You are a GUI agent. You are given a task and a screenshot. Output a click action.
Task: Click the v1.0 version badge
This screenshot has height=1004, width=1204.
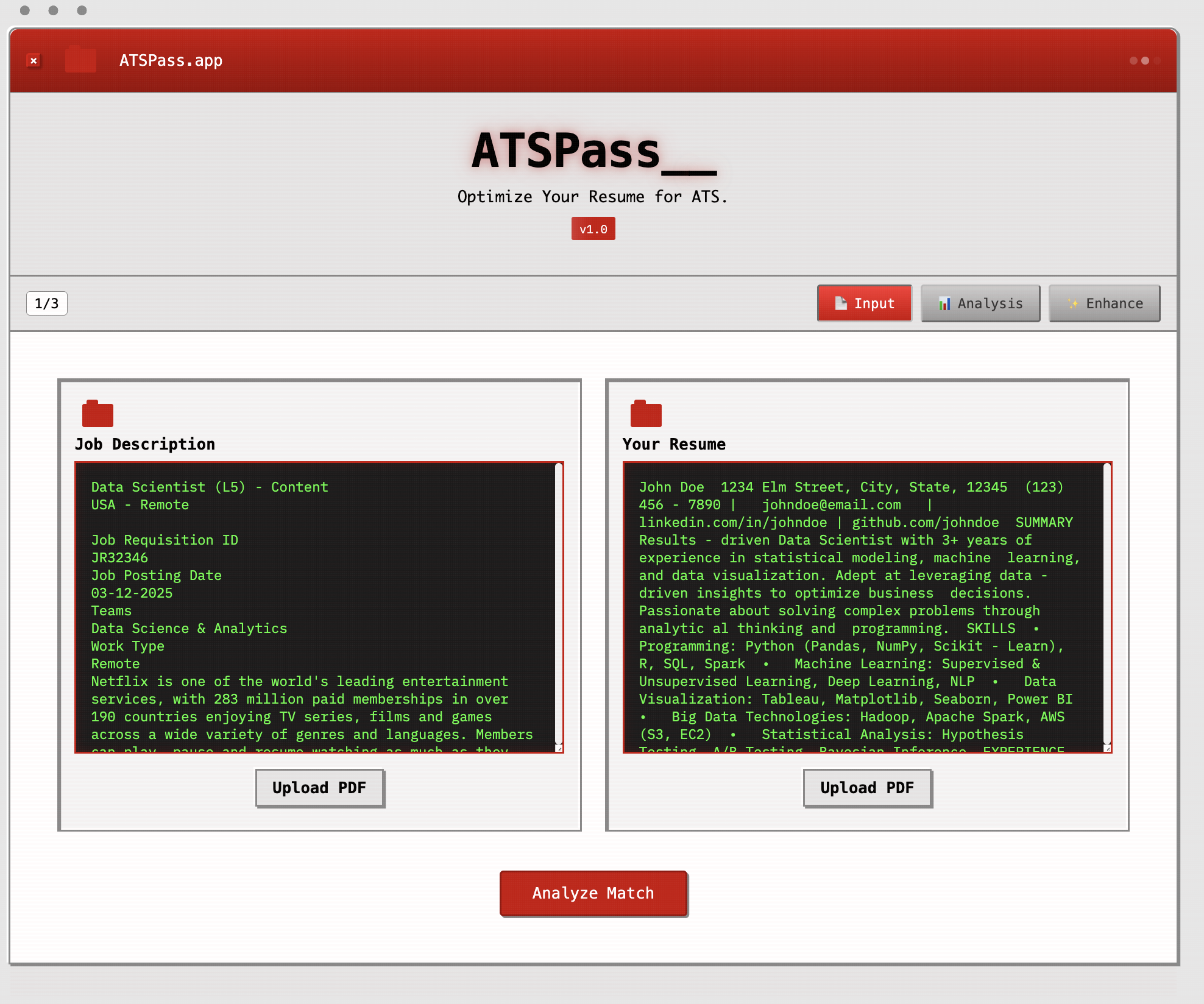[x=593, y=229]
